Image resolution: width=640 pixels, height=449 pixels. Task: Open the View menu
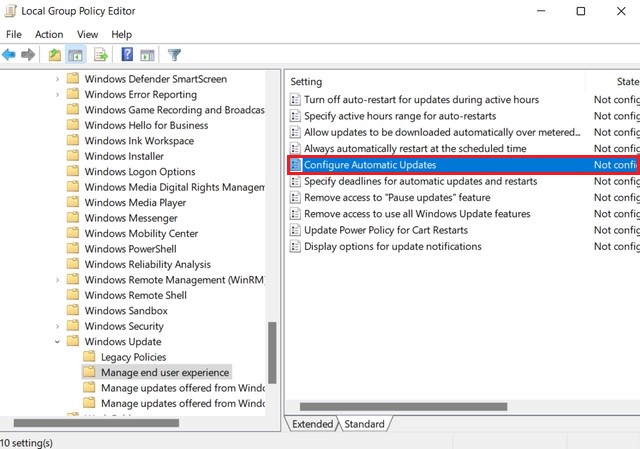pos(87,35)
